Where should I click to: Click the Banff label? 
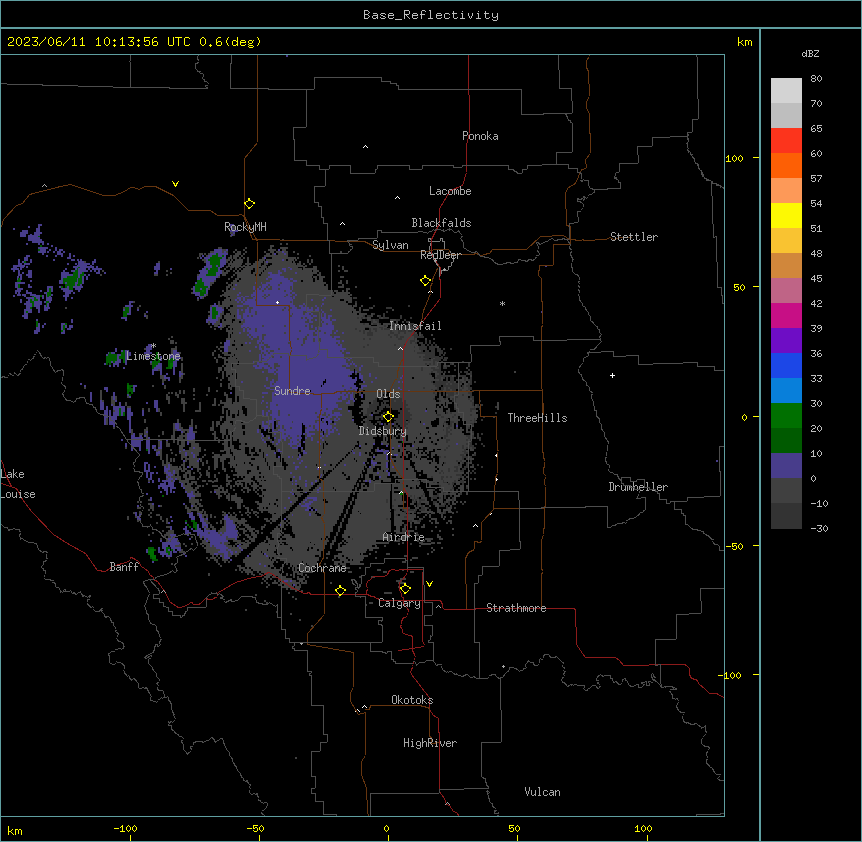tap(124, 567)
